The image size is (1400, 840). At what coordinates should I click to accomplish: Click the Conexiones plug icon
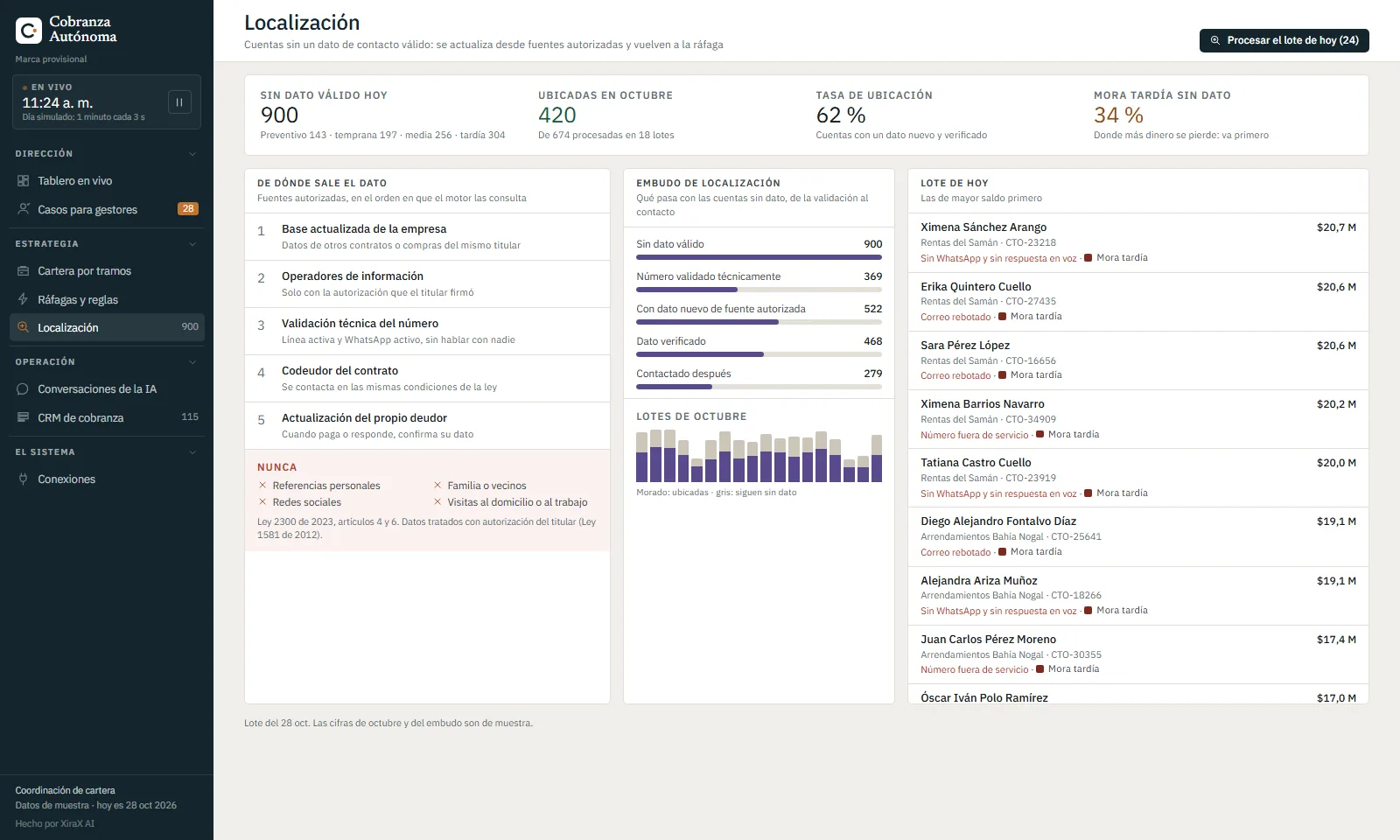click(24, 479)
